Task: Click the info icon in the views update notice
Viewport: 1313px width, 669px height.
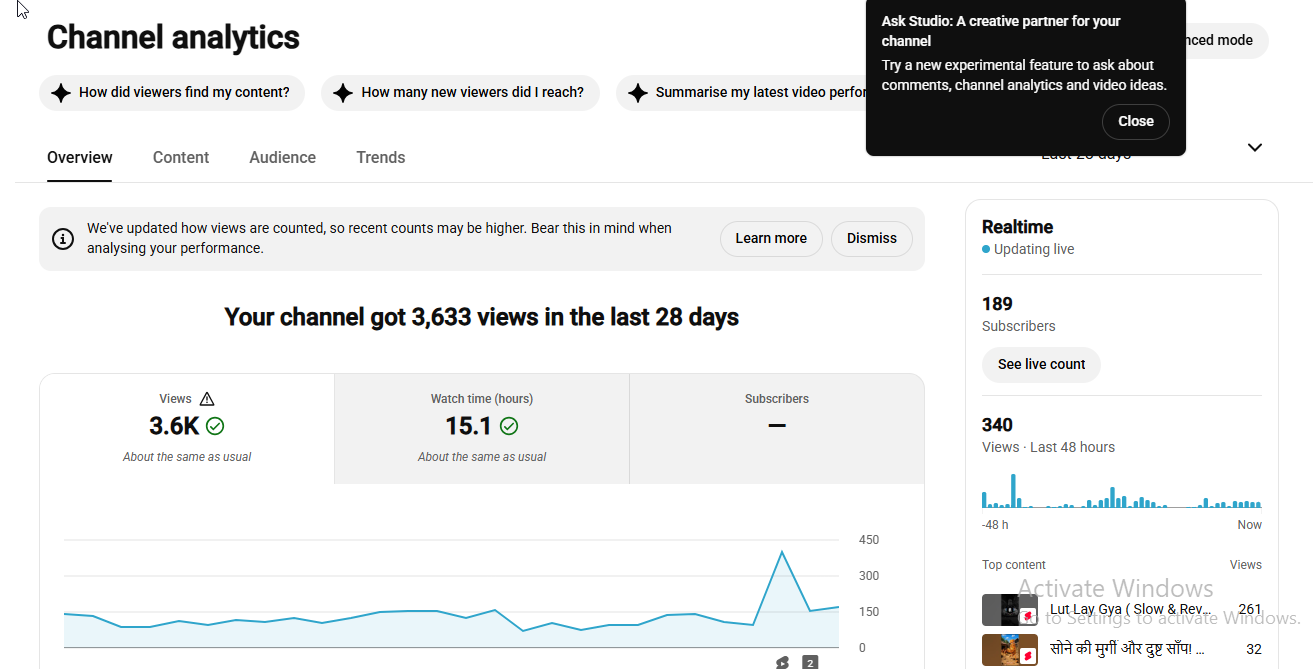Action: pyautogui.click(x=63, y=239)
